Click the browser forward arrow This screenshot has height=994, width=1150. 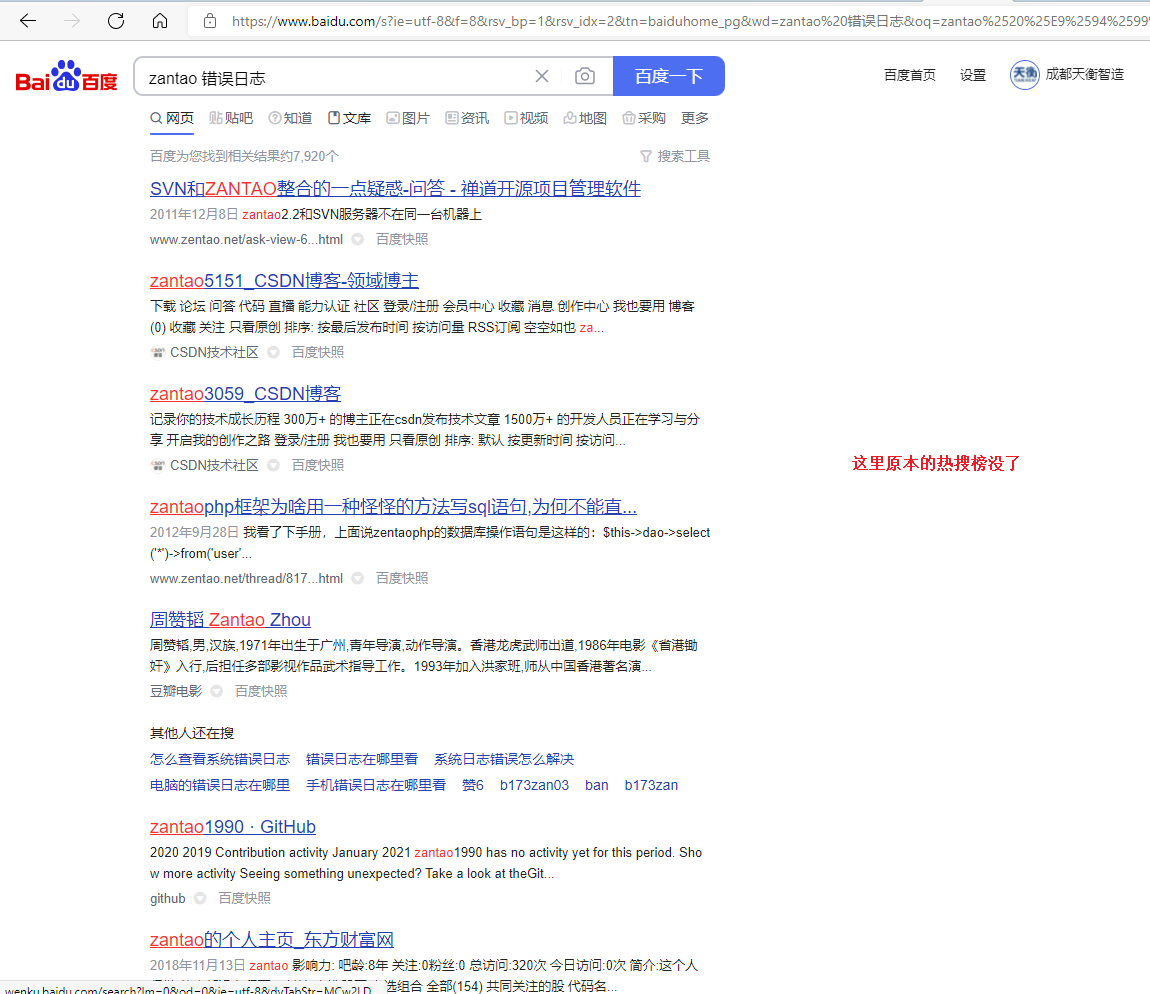click(x=72, y=21)
